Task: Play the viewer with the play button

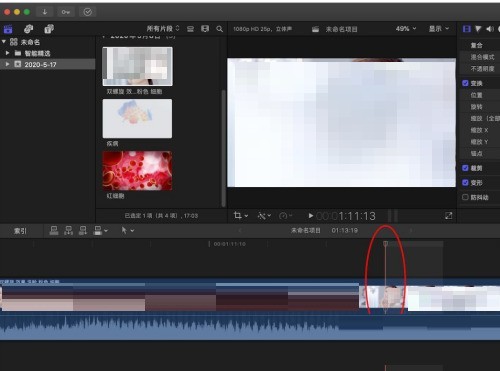Action: click(310, 216)
